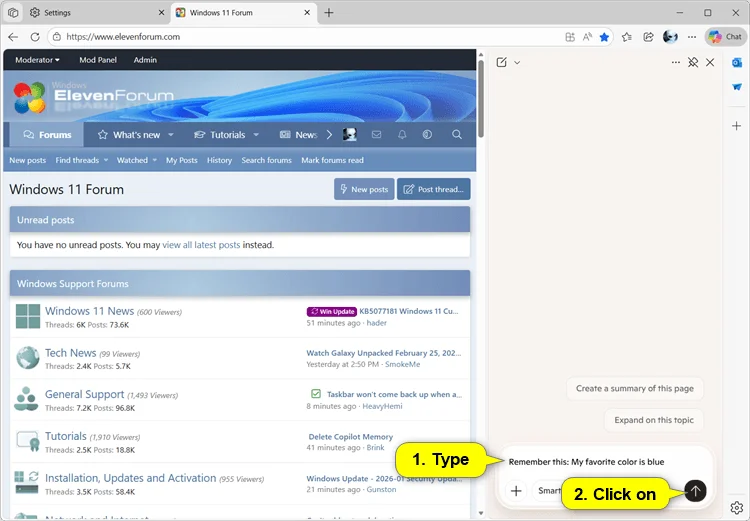Open History link

point(220,160)
